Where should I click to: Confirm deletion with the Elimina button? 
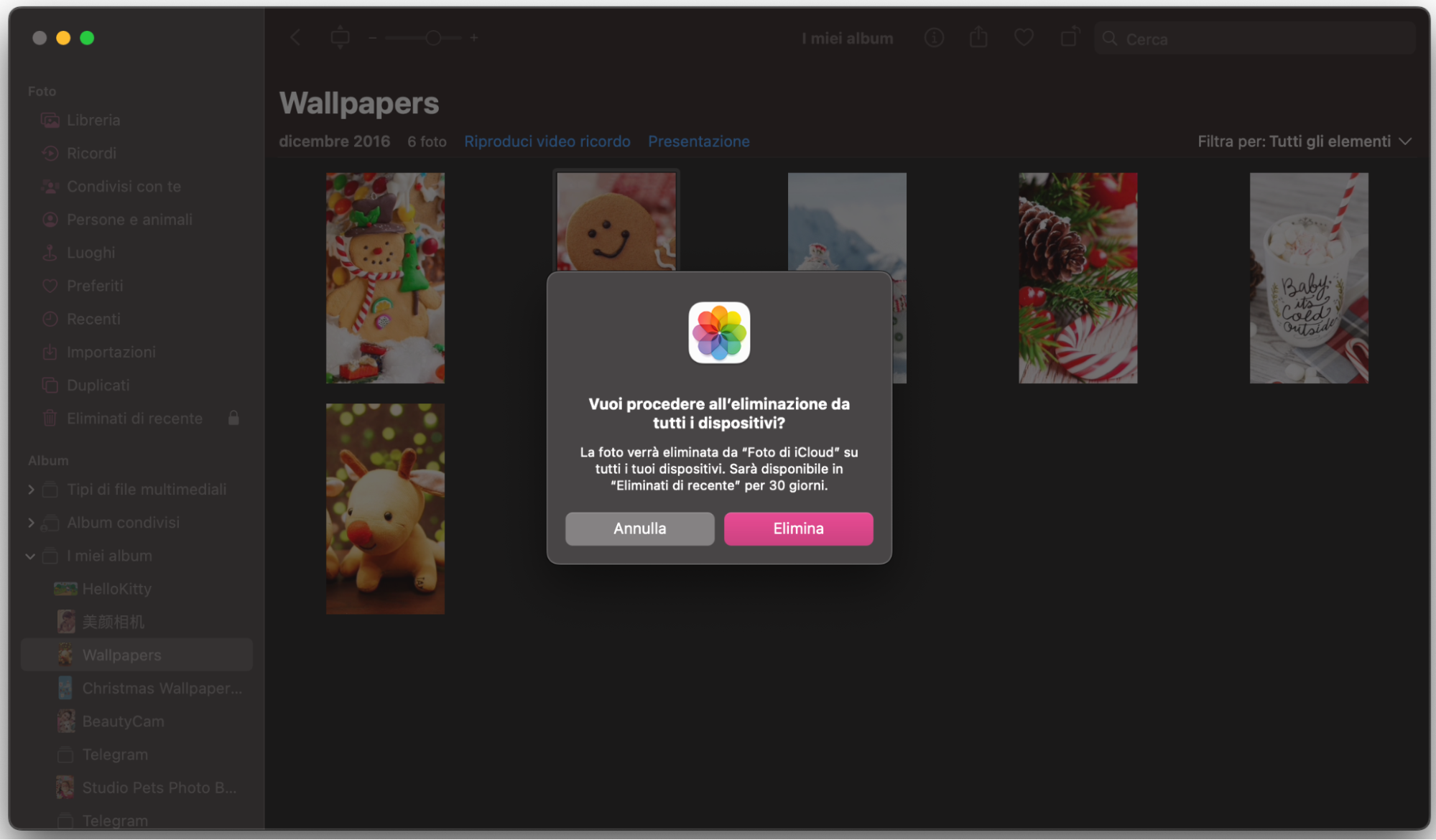point(798,528)
